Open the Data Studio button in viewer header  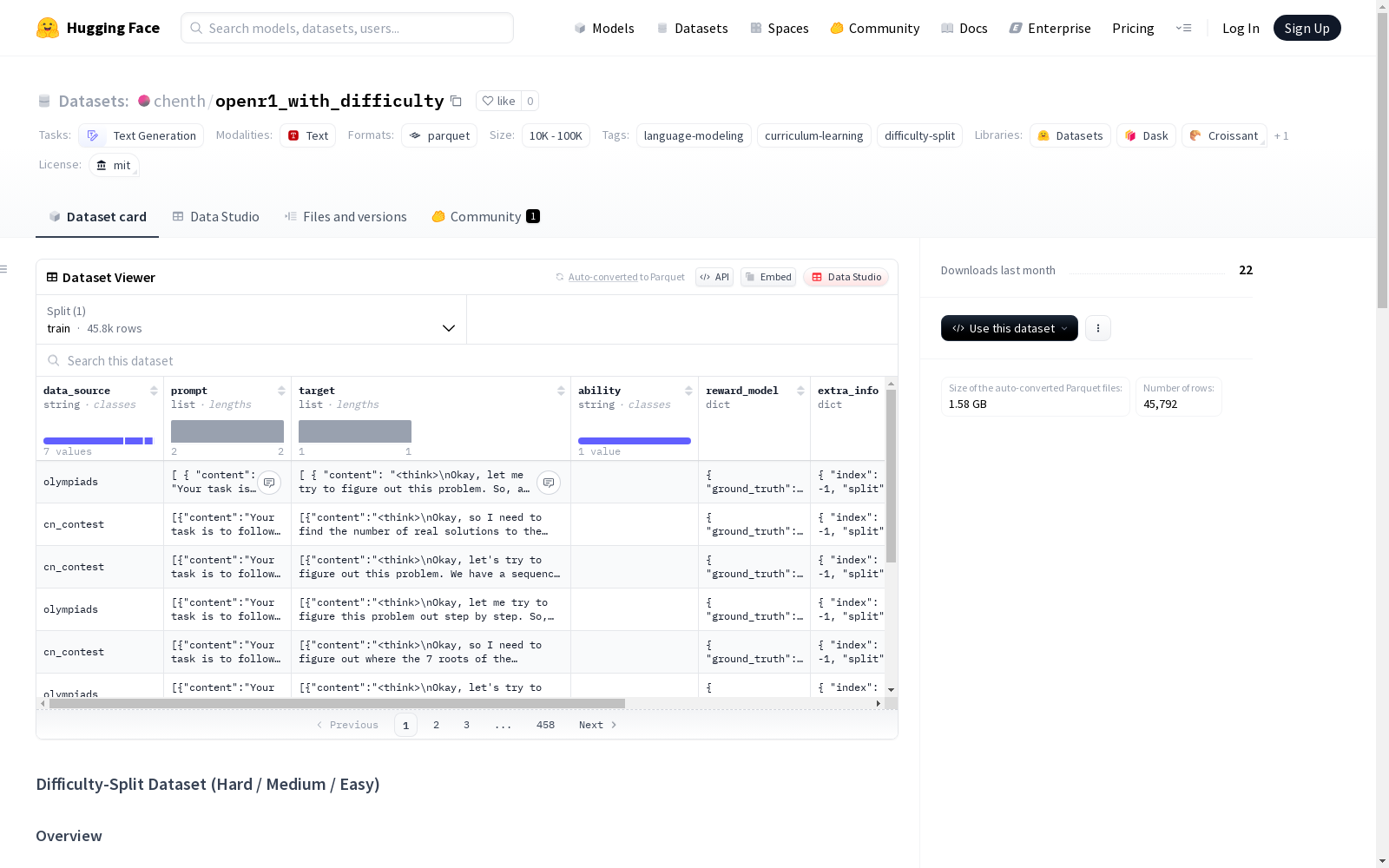[846, 277]
